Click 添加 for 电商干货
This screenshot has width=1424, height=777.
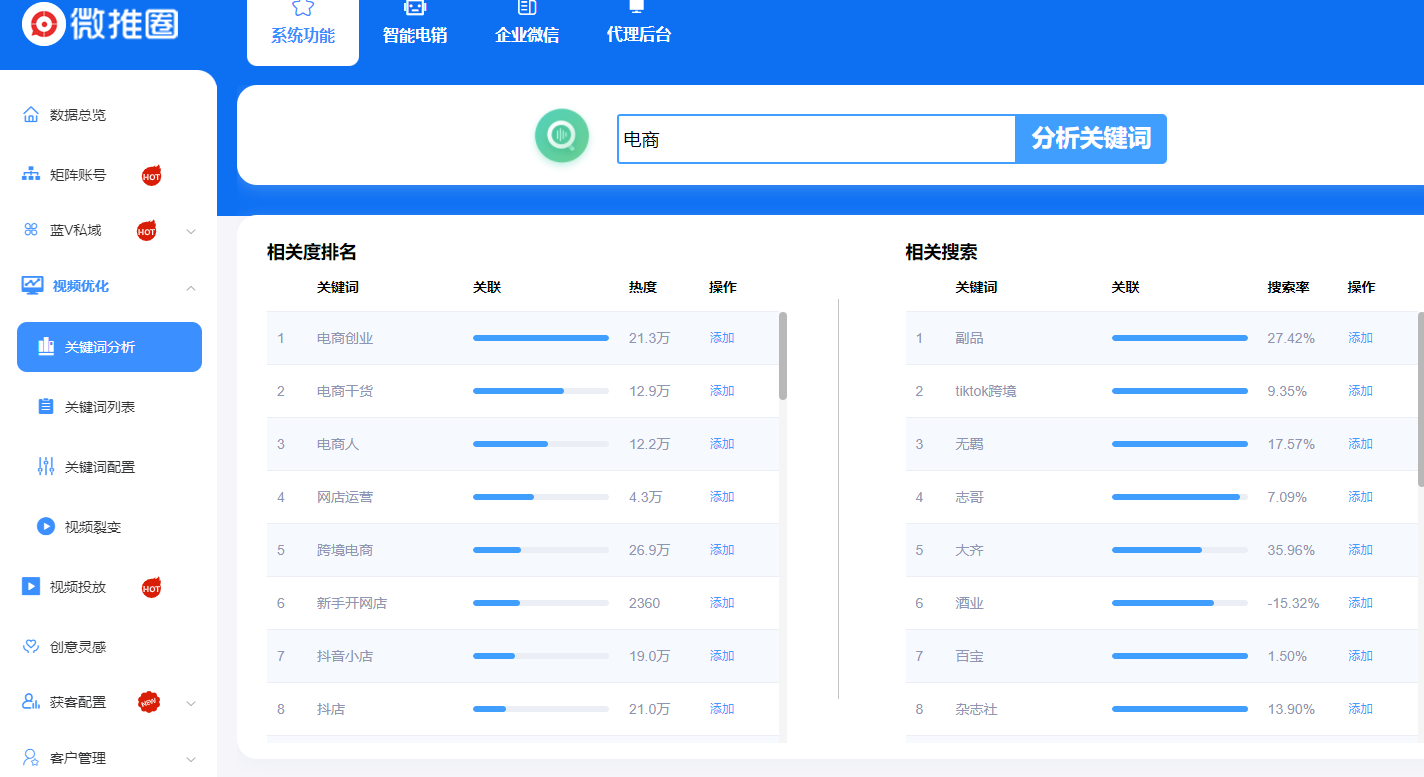point(722,391)
